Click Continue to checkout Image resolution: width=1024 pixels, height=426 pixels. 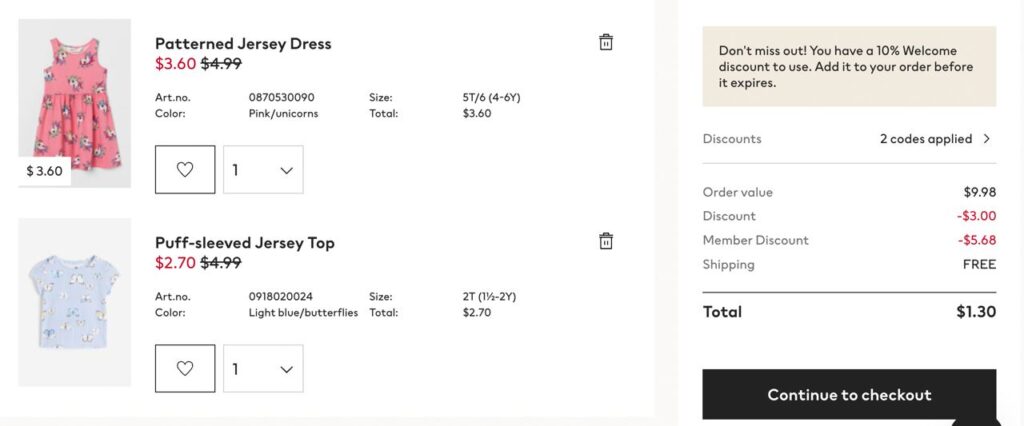(x=849, y=395)
